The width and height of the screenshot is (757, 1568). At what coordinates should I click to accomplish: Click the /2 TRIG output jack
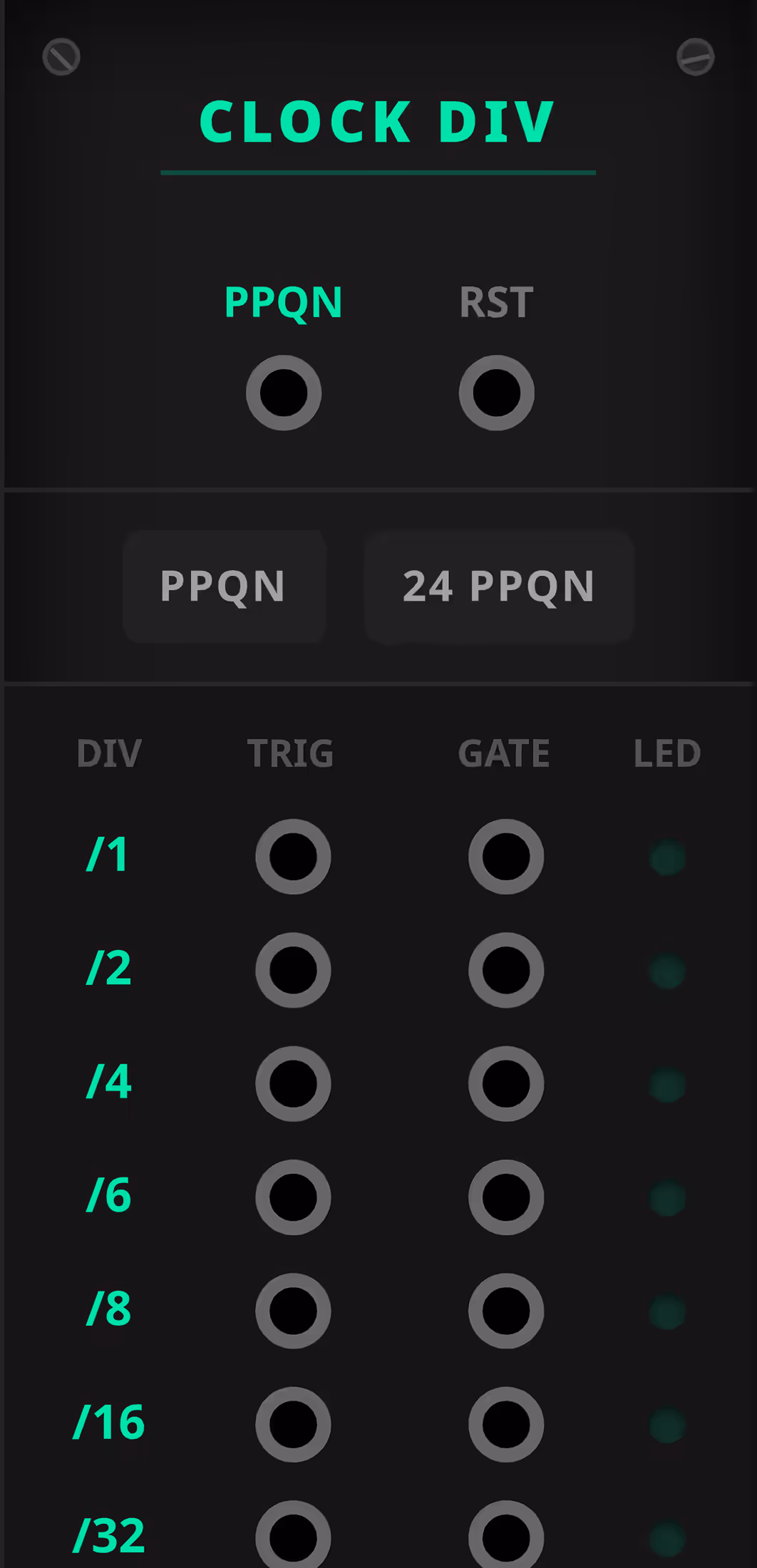pos(293,970)
